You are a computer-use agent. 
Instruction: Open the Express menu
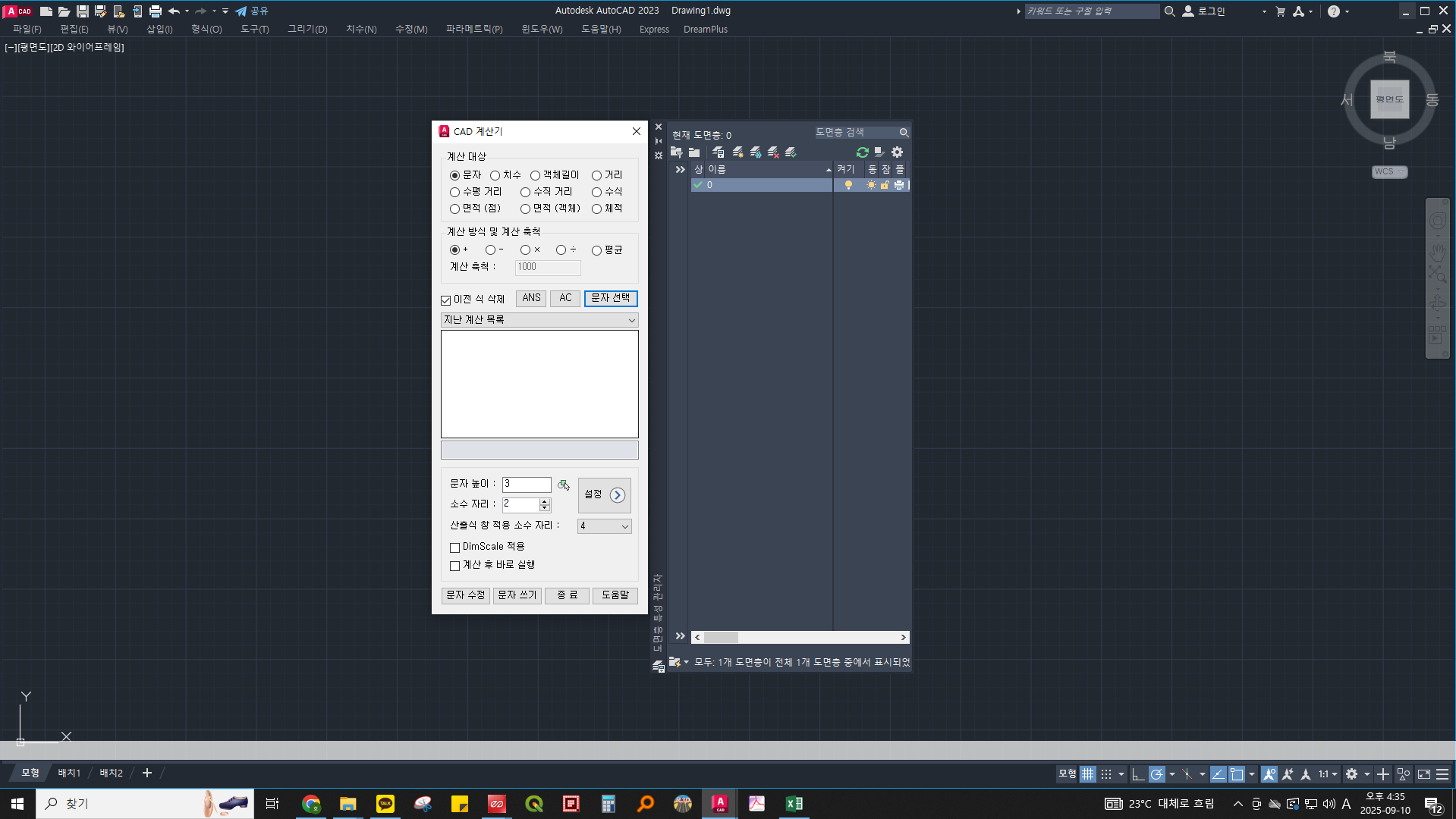(x=654, y=30)
